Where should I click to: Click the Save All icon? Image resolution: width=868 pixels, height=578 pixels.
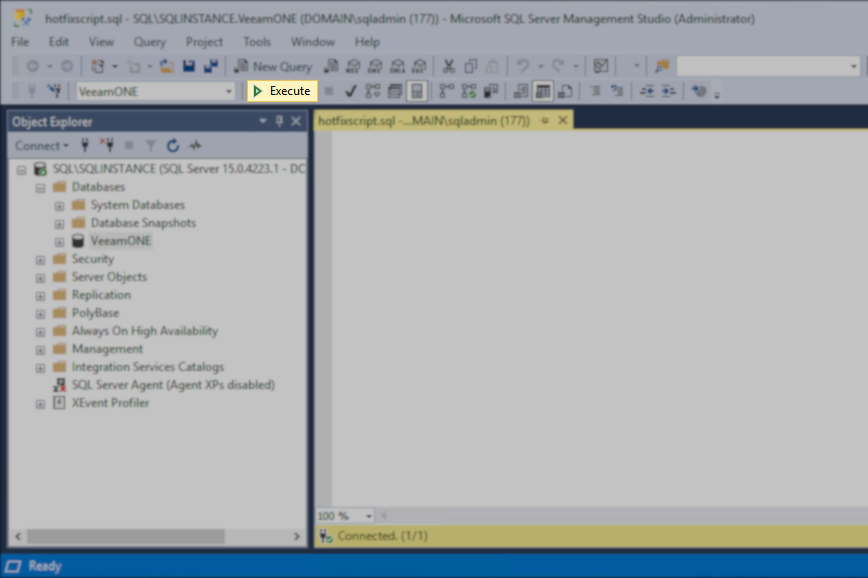(x=211, y=66)
